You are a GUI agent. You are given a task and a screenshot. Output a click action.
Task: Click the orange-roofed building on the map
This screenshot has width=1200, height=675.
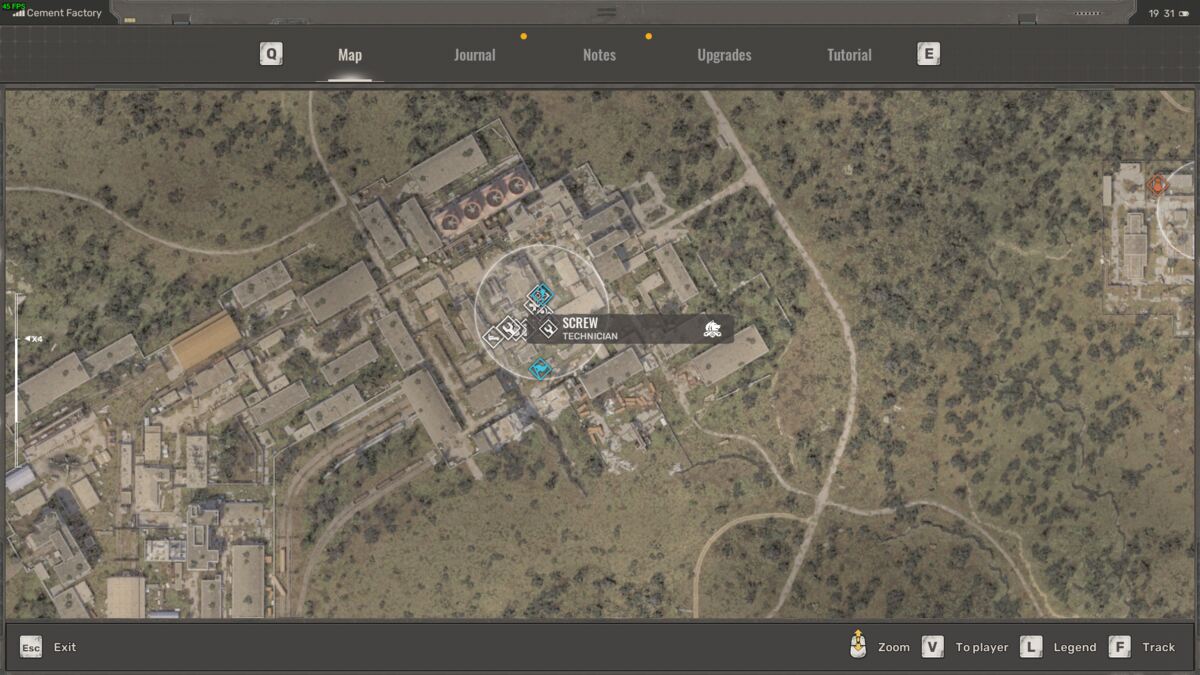205,340
